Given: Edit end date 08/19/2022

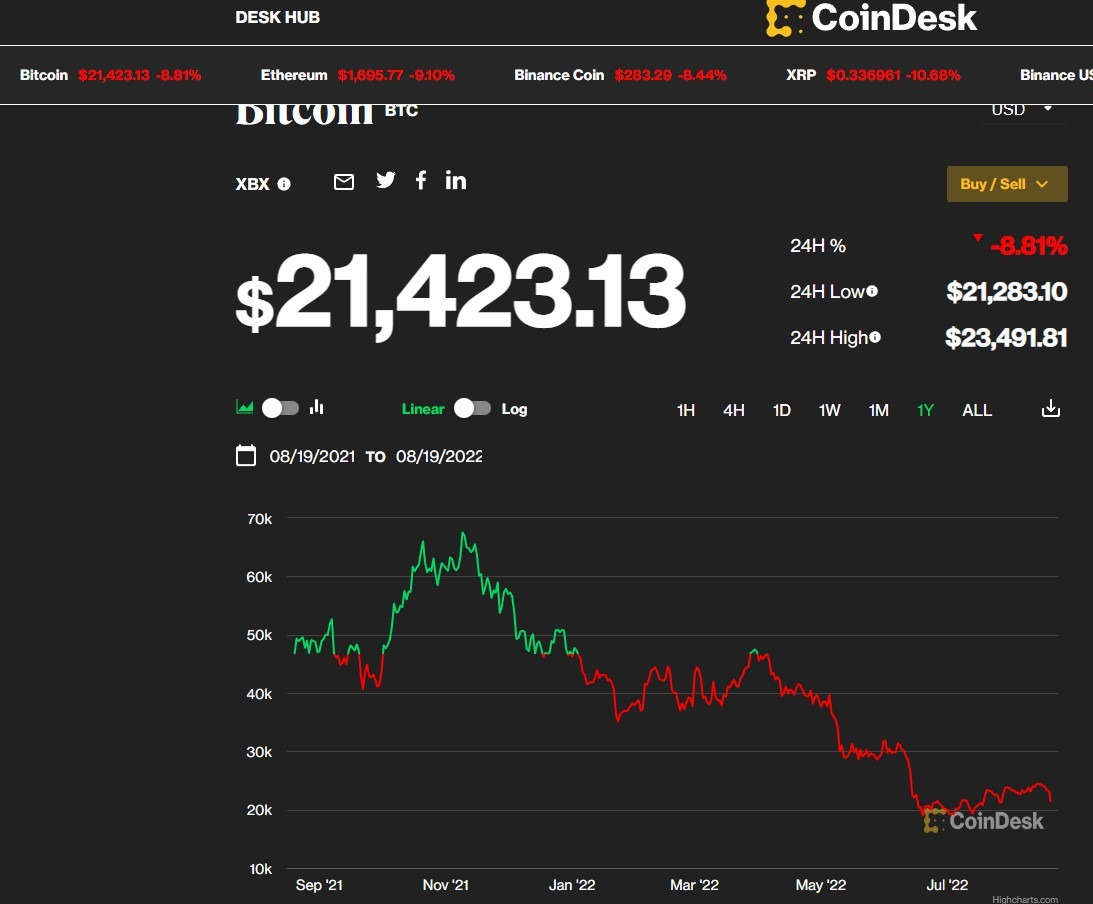Looking at the screenshot, I should point(439,457).
